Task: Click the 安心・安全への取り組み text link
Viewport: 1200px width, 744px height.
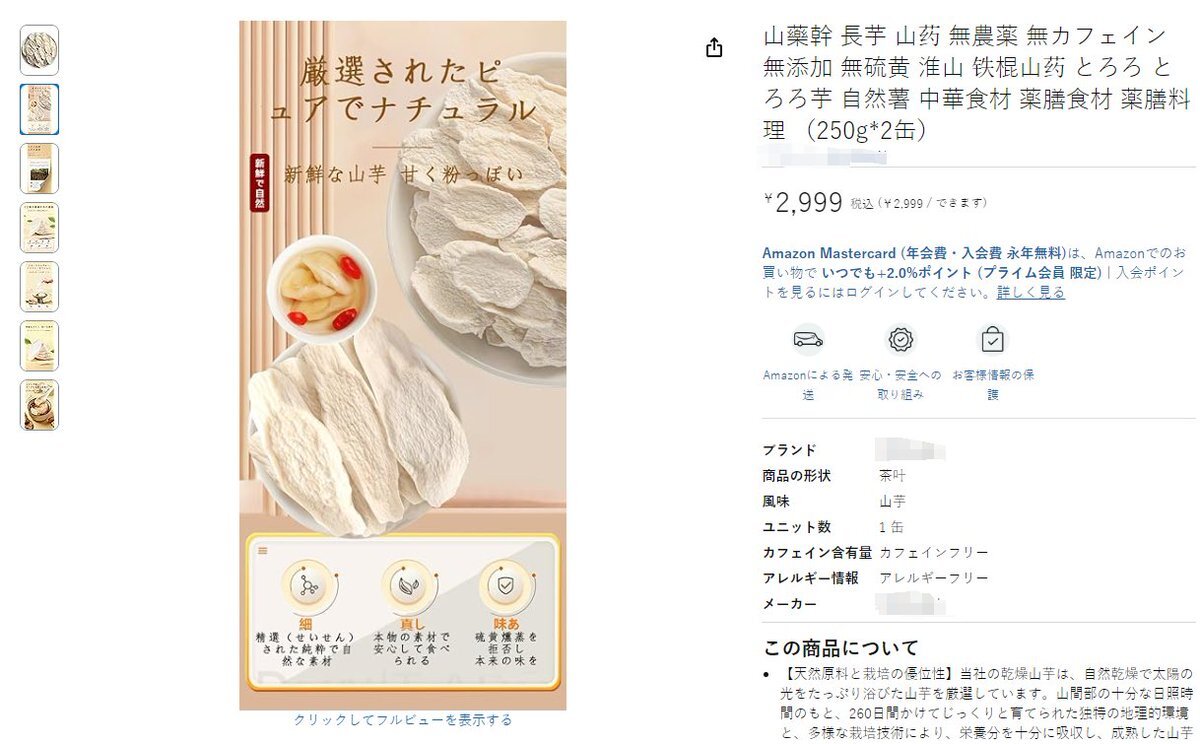Action: (900, 385)
